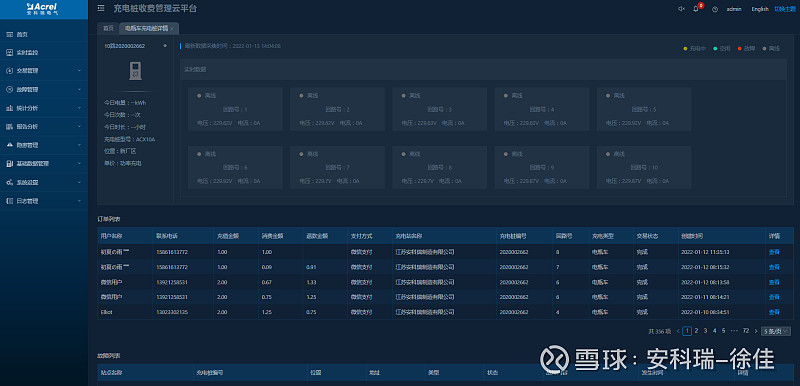
Task: Select the circuit 7 status card
Action: click(337, 167)
